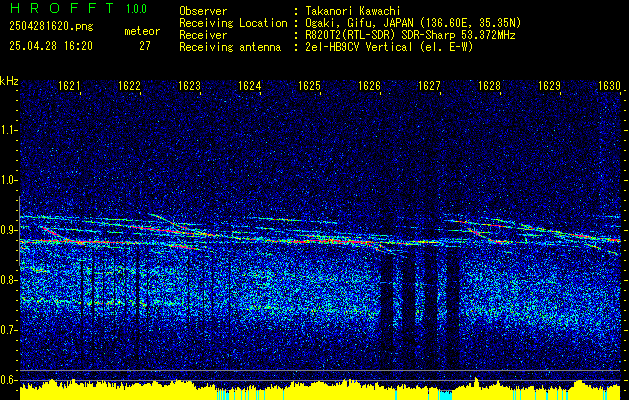Click the date stamp 25.04.28 16:20

(51, 46)
